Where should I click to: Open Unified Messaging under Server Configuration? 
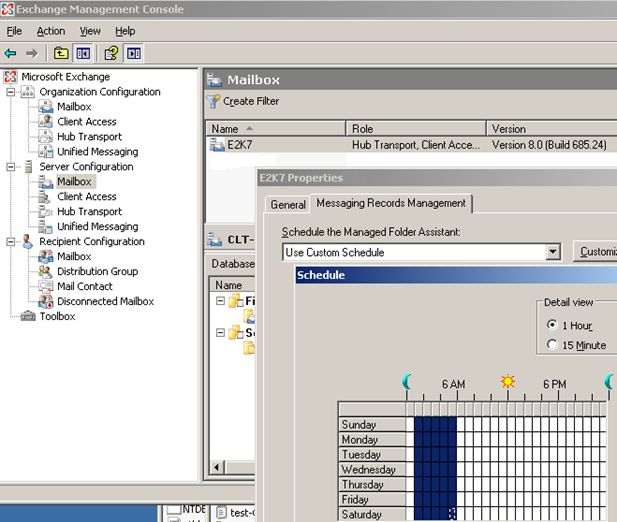click(x=98, y=226)
